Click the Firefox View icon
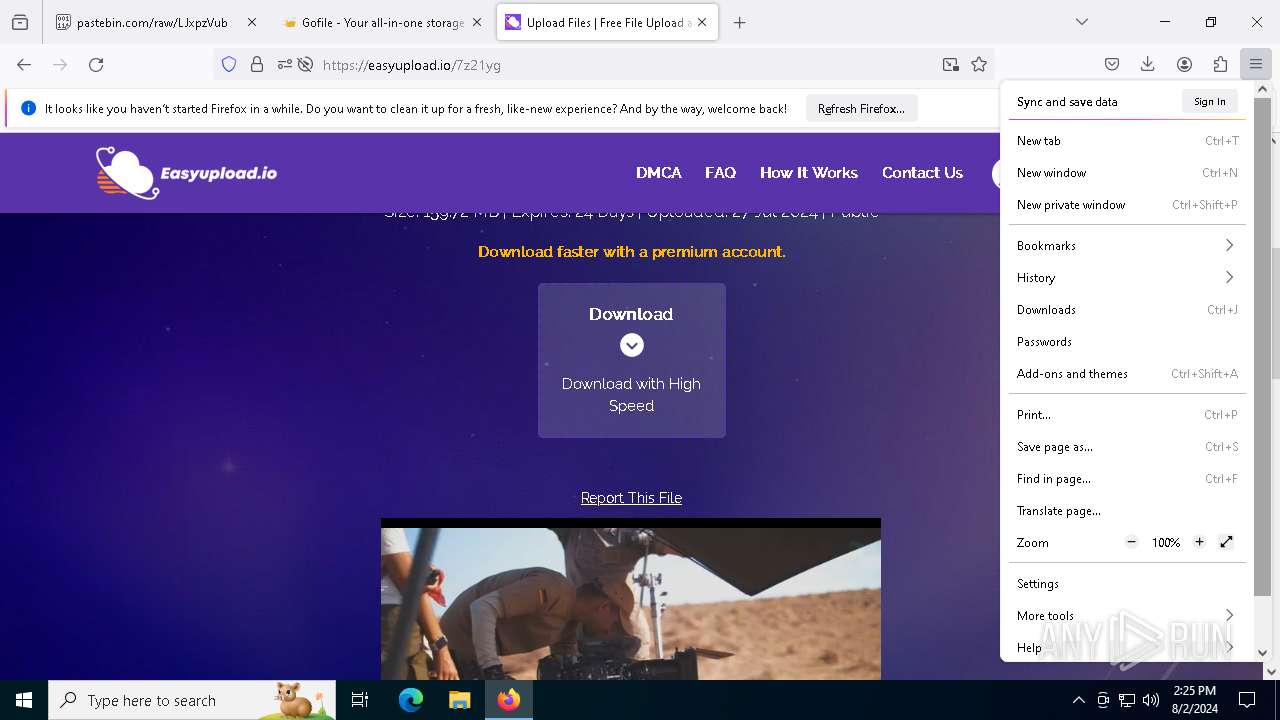This screenshot has height=720, width=1280. point(20,22)
